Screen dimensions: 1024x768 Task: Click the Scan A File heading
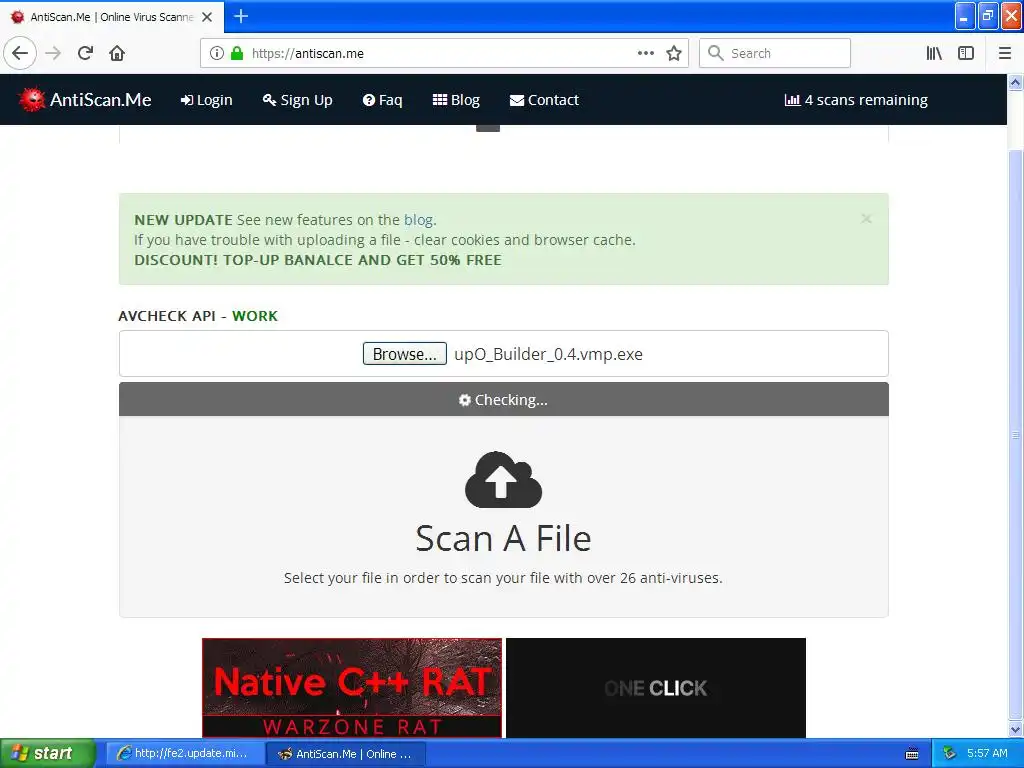coord(503,539)
